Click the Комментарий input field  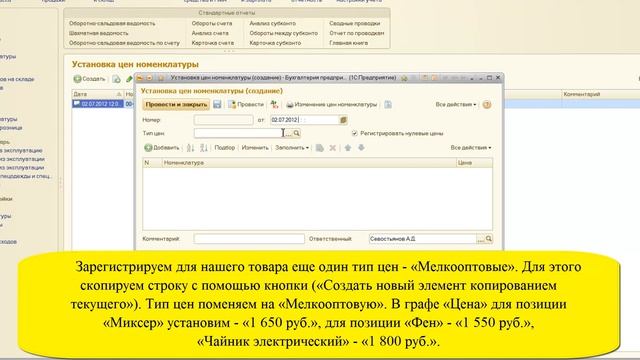pos(249,239)
